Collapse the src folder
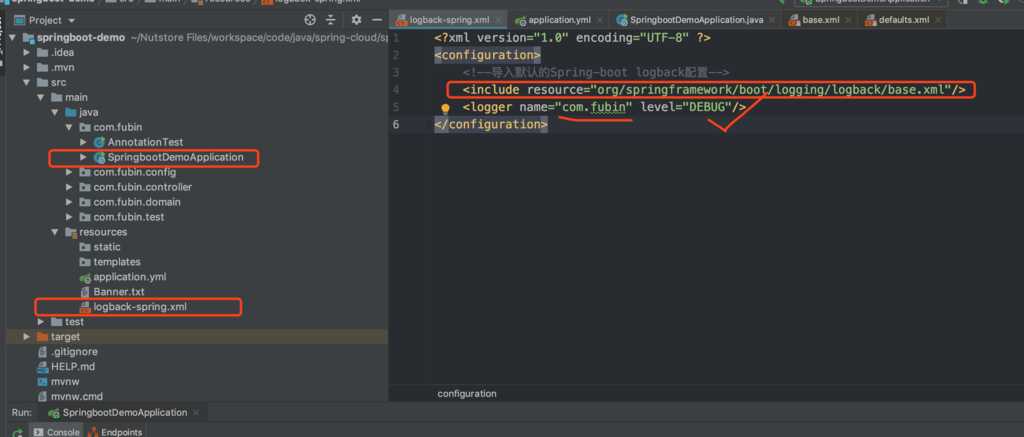 [x=27, y=82]
